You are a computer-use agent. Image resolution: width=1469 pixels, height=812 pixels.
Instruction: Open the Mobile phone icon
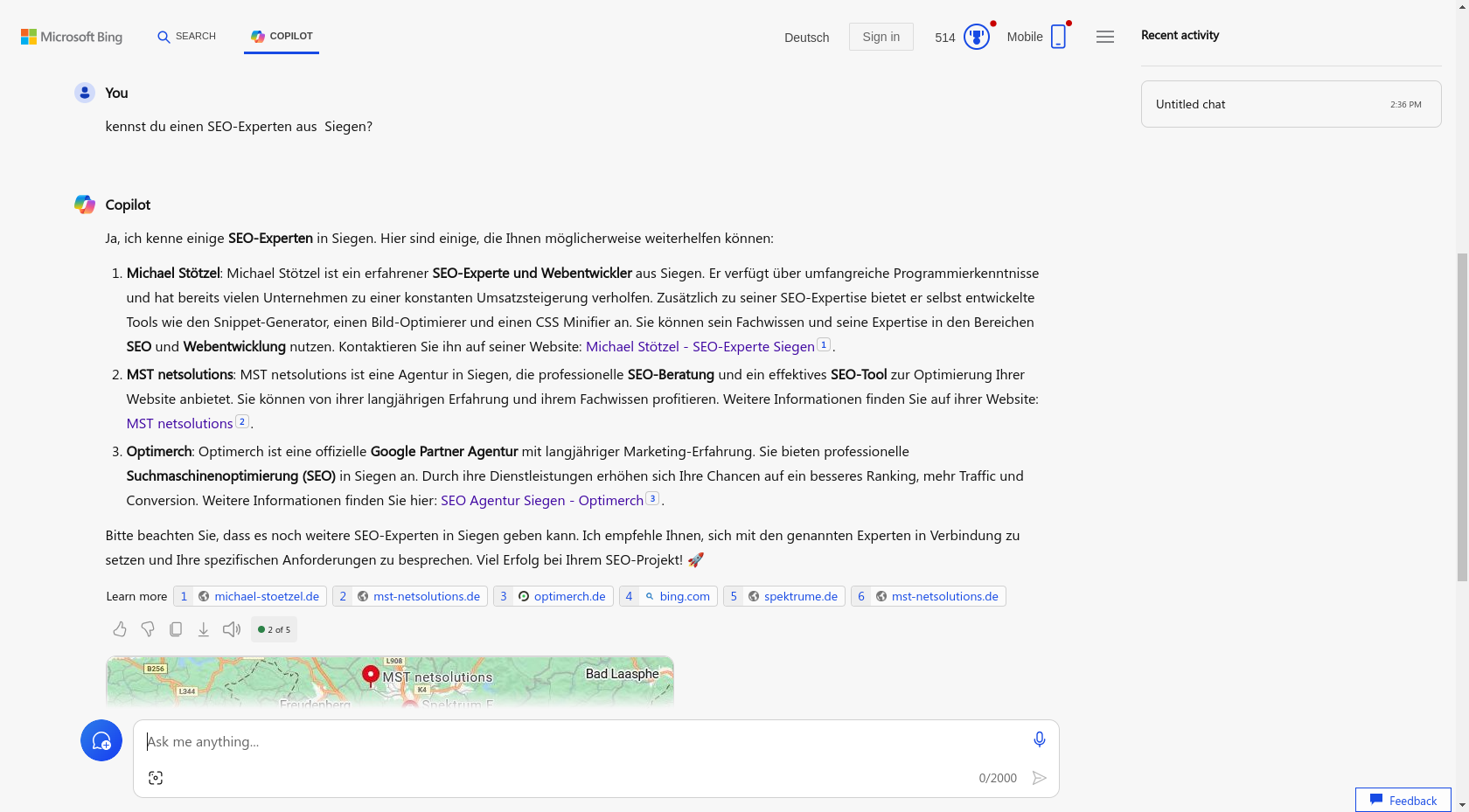[1058, 37]
